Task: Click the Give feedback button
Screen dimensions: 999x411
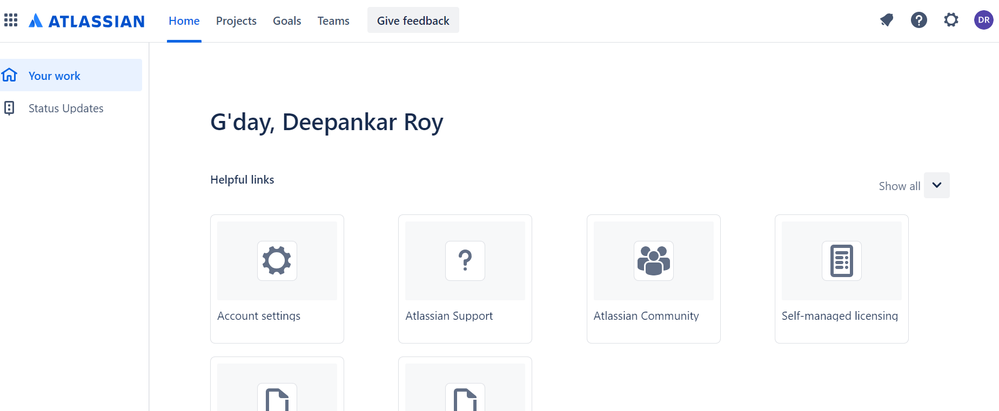Action: coord(413,20)
